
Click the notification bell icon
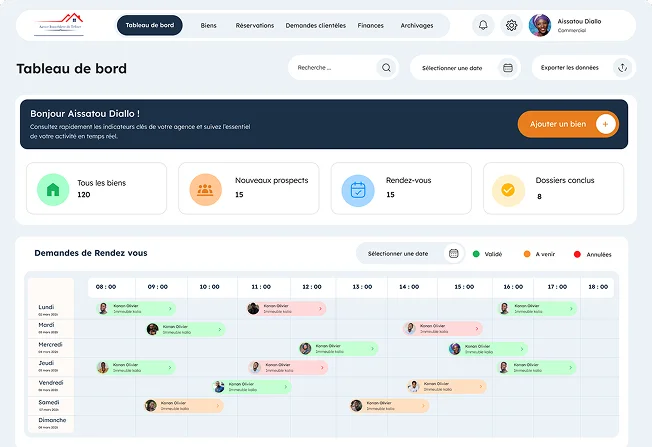[x=484, y=25]
